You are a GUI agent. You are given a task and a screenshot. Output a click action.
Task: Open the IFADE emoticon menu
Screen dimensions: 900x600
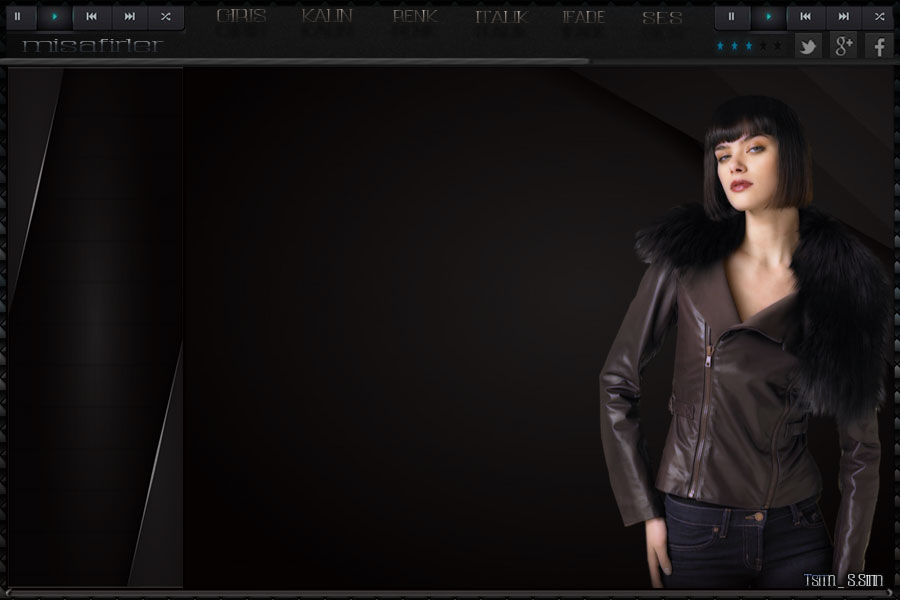click(x=583, y=17)
